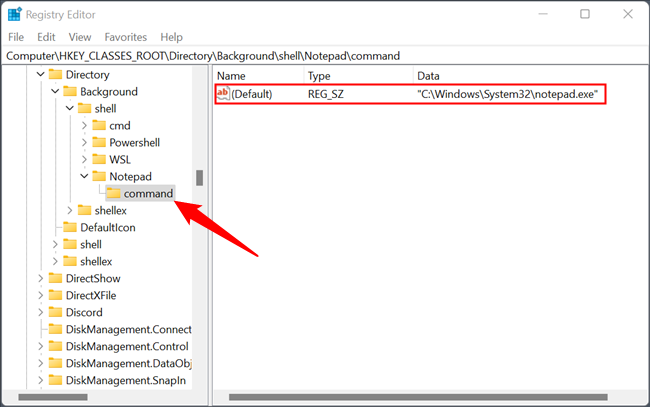Select the Directory tree label
The image size is (650, 407).
(87, 75)
